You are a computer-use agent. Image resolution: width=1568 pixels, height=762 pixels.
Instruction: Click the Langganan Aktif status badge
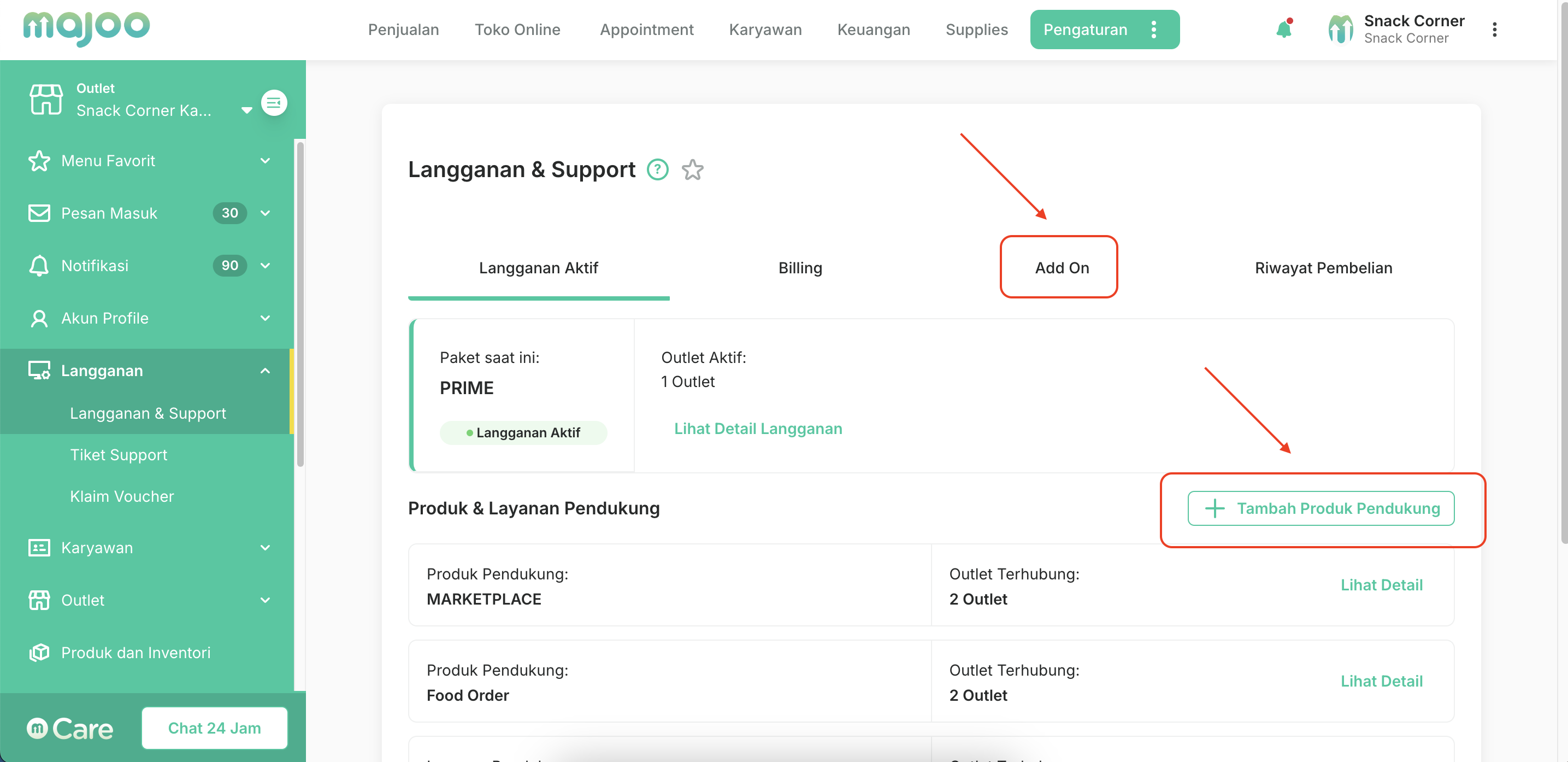[x=523, y=432]
